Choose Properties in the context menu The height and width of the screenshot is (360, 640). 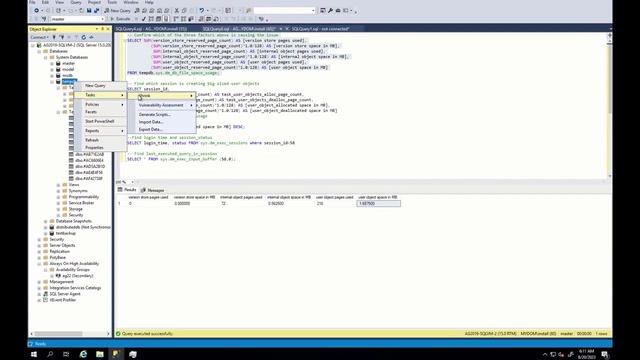[x=100, y=147]
